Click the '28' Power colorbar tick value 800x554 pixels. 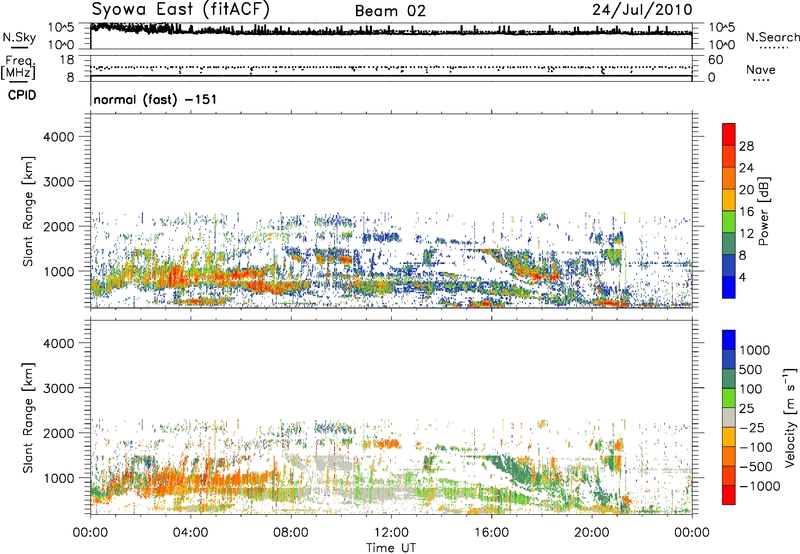(746, 146)
